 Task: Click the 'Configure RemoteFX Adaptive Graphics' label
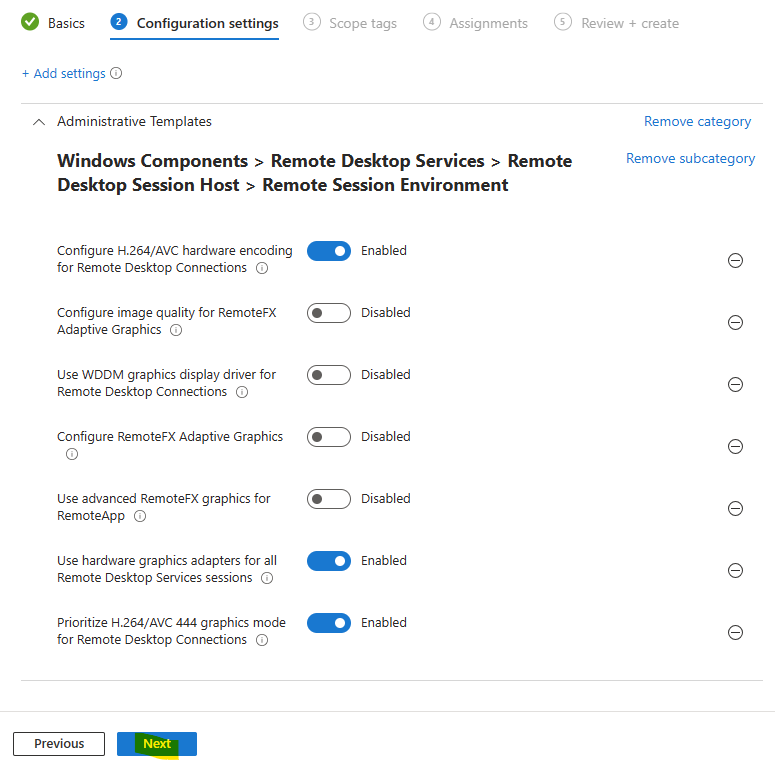tap(170, 437)
